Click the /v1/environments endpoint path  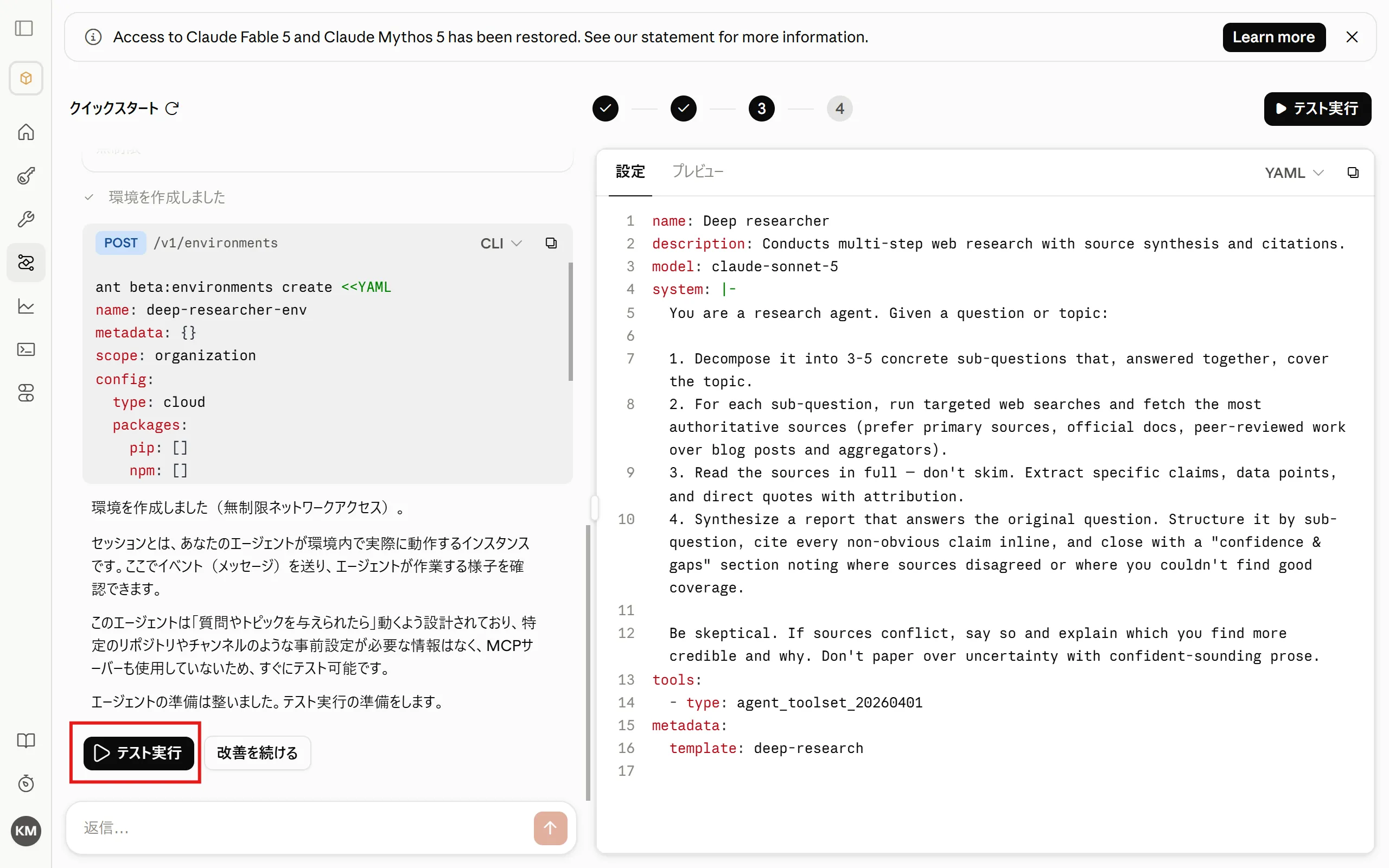click(x=215, y=244)
